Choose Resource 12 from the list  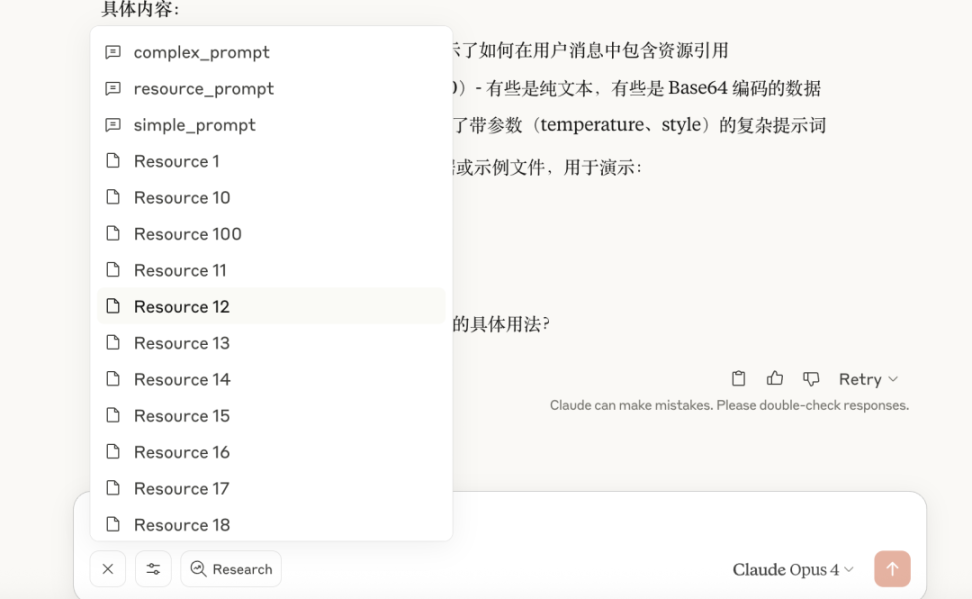point(181,307)
